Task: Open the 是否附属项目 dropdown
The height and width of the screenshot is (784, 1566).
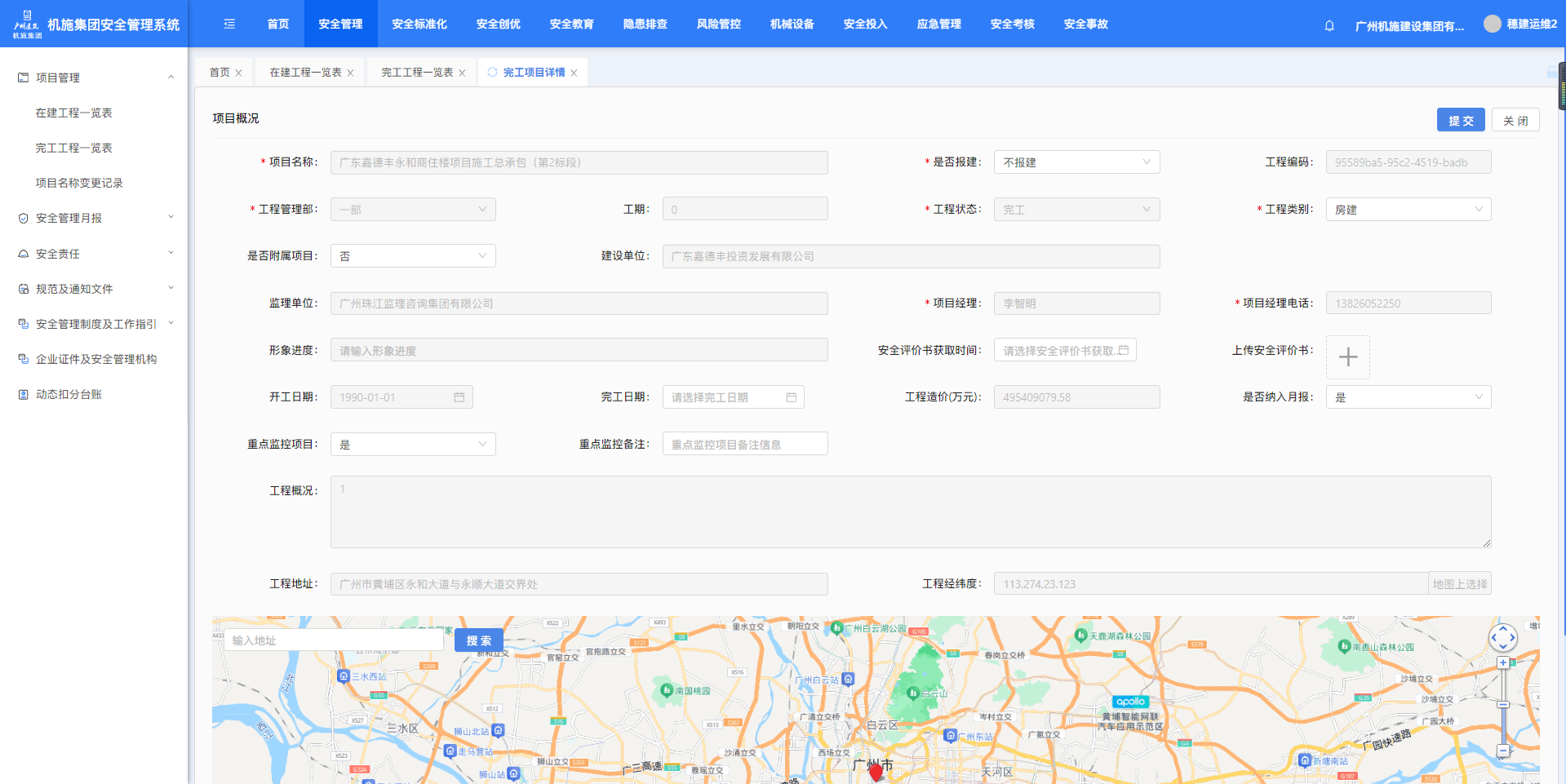Action: coord(413,256)
